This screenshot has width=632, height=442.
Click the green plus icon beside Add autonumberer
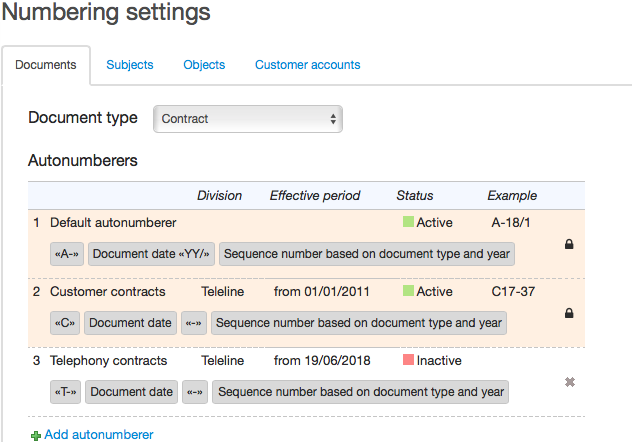pyautogui.click(x=35, y=436)
